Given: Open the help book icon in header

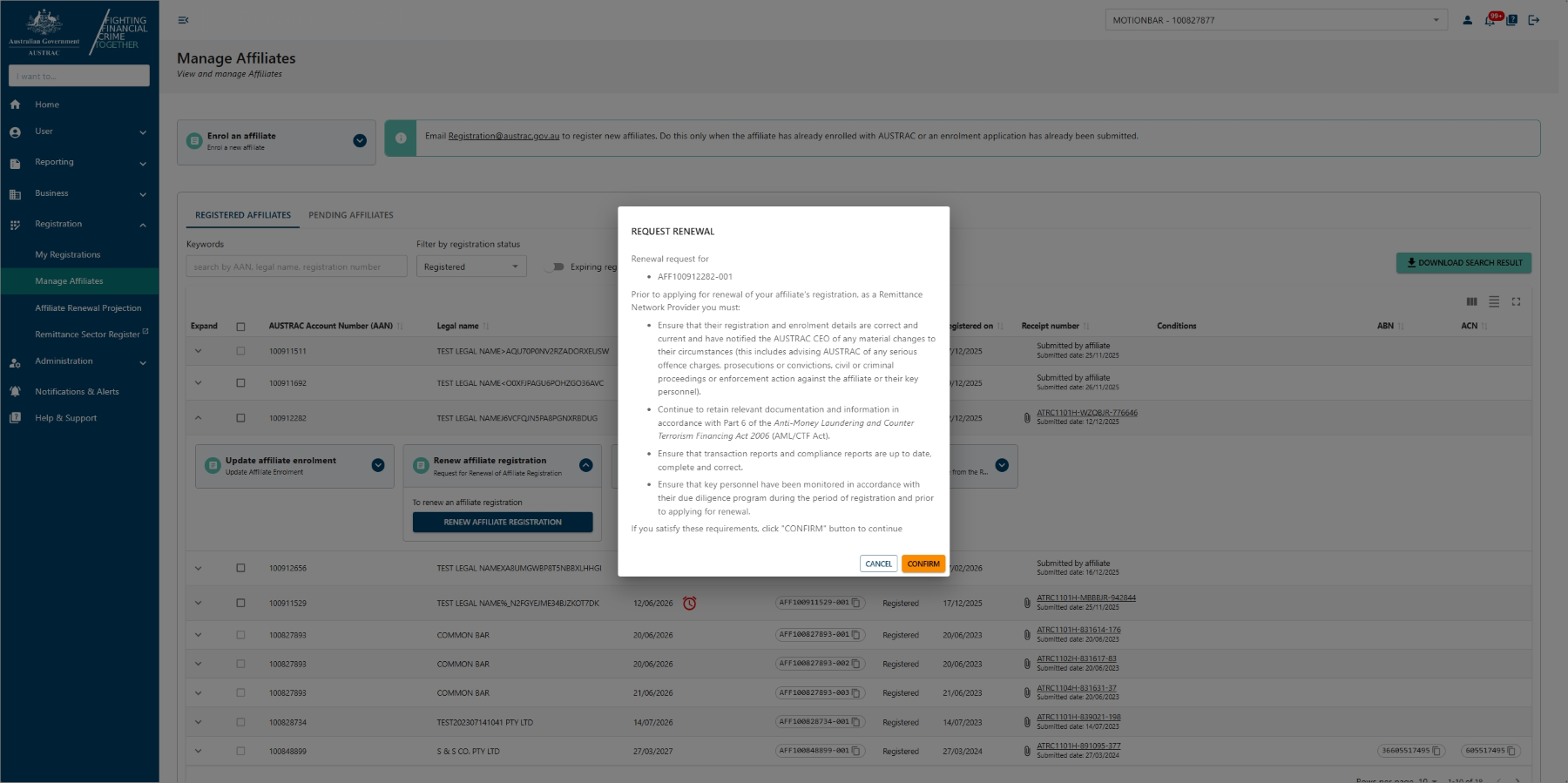Looking at the screenshot, I should [x=1511, y=20].
